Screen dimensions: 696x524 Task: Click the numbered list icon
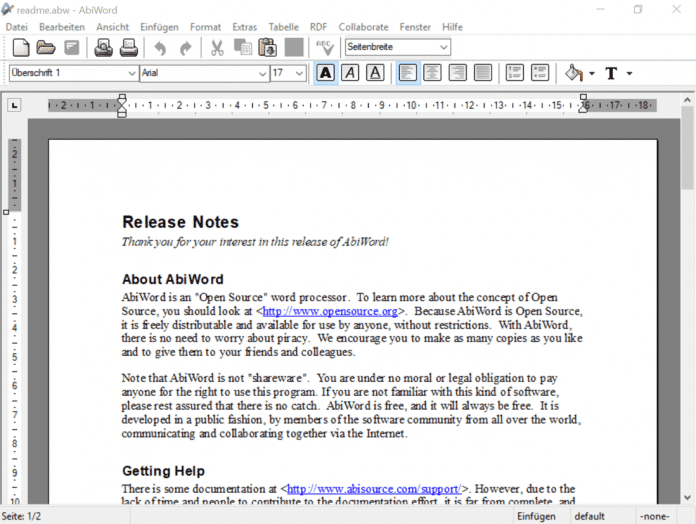515,73
